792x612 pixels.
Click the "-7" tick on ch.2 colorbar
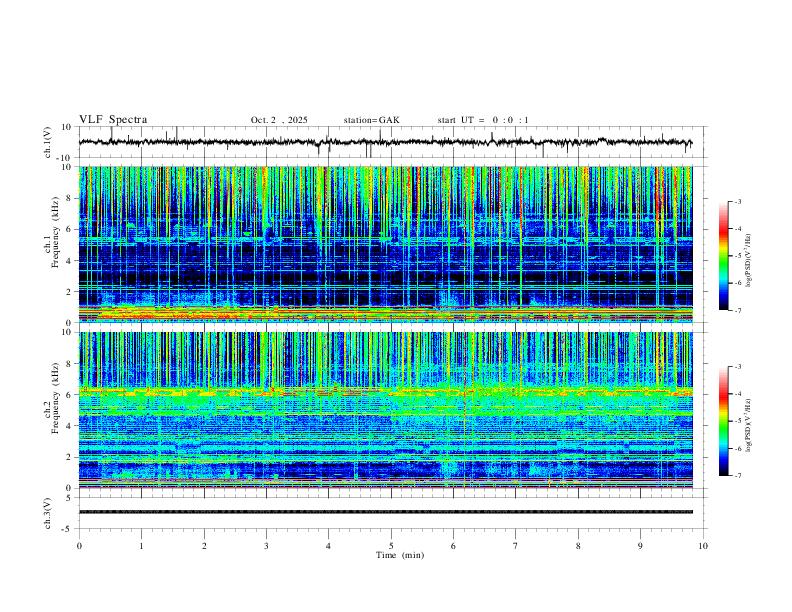pos(737,475)
